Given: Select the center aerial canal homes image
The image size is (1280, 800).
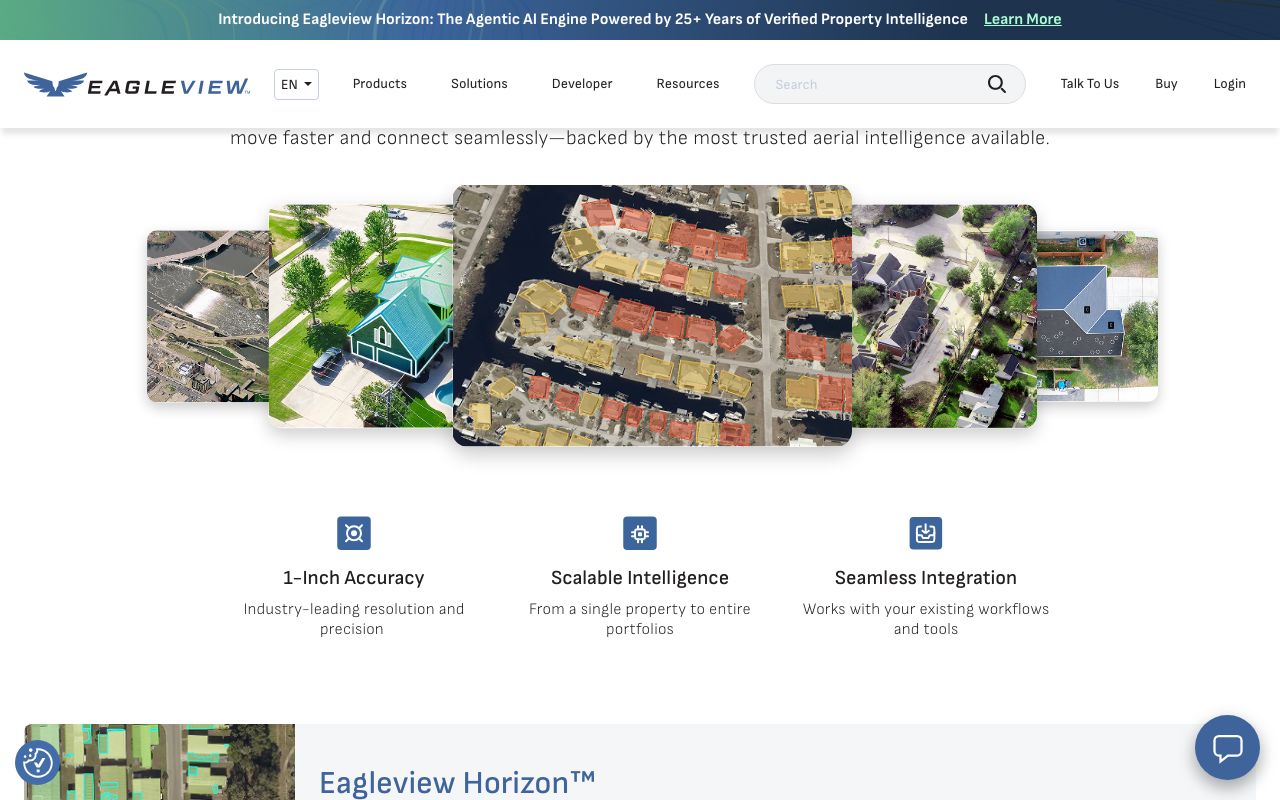Looking at the screenshot, I should [652, 315].
